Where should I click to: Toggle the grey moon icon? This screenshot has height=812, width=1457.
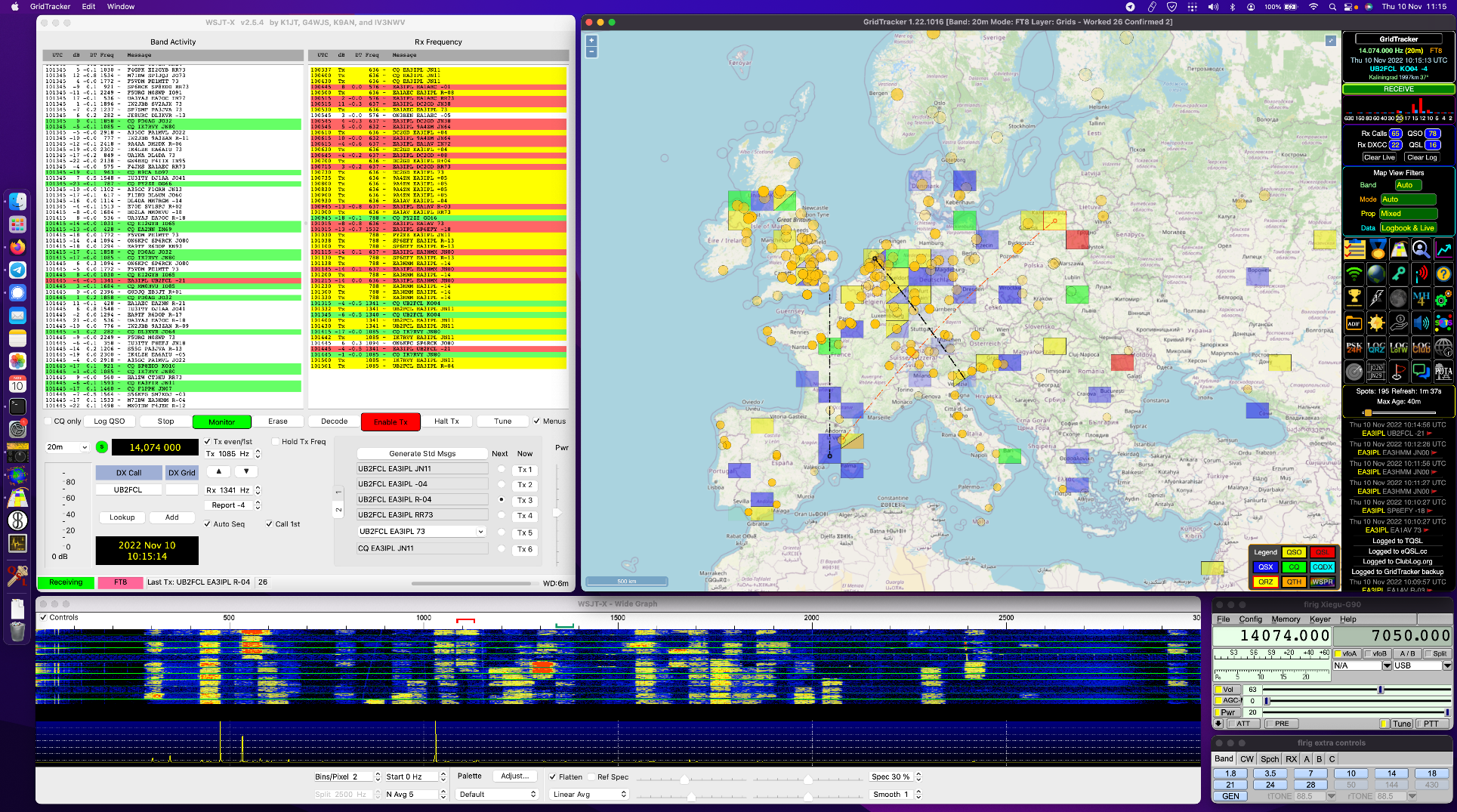coord(1399,298)
